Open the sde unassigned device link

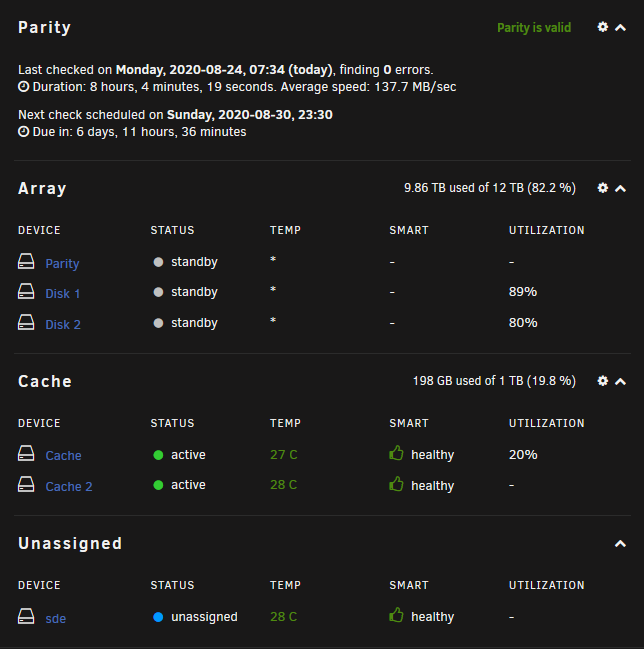(55, 618)
